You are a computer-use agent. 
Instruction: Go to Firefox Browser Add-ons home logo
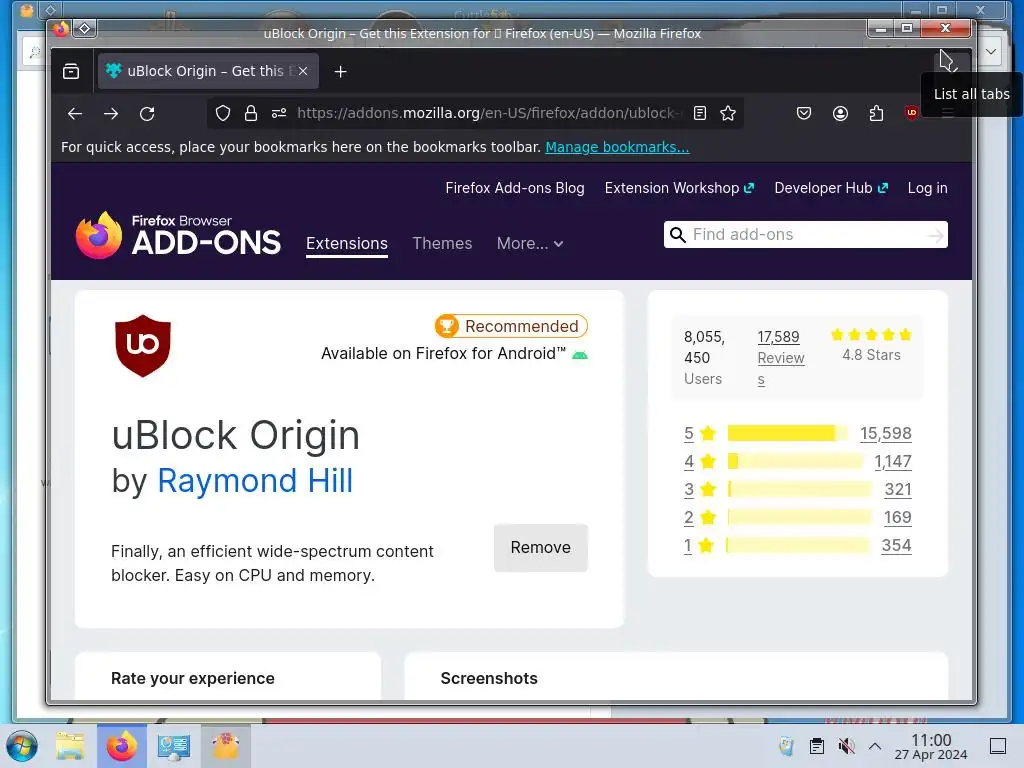[178, 235]
